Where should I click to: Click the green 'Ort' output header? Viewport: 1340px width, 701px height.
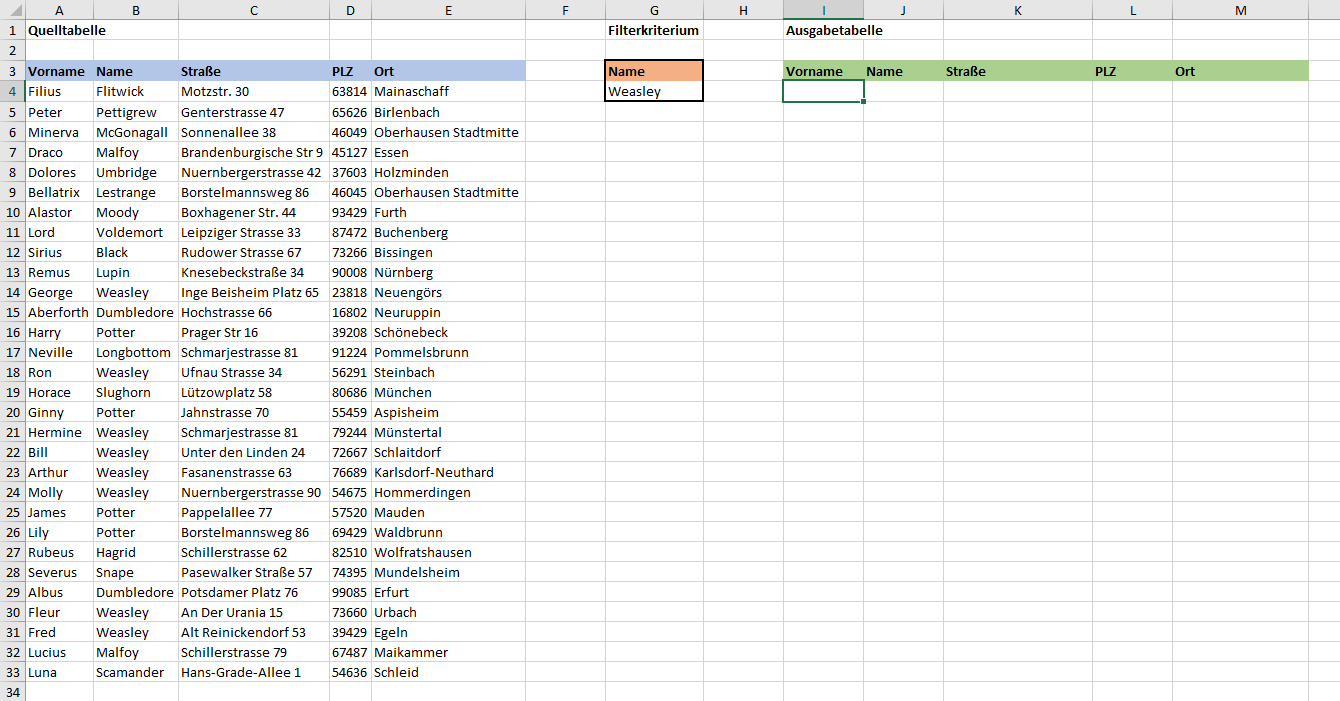coord(1241,71)
